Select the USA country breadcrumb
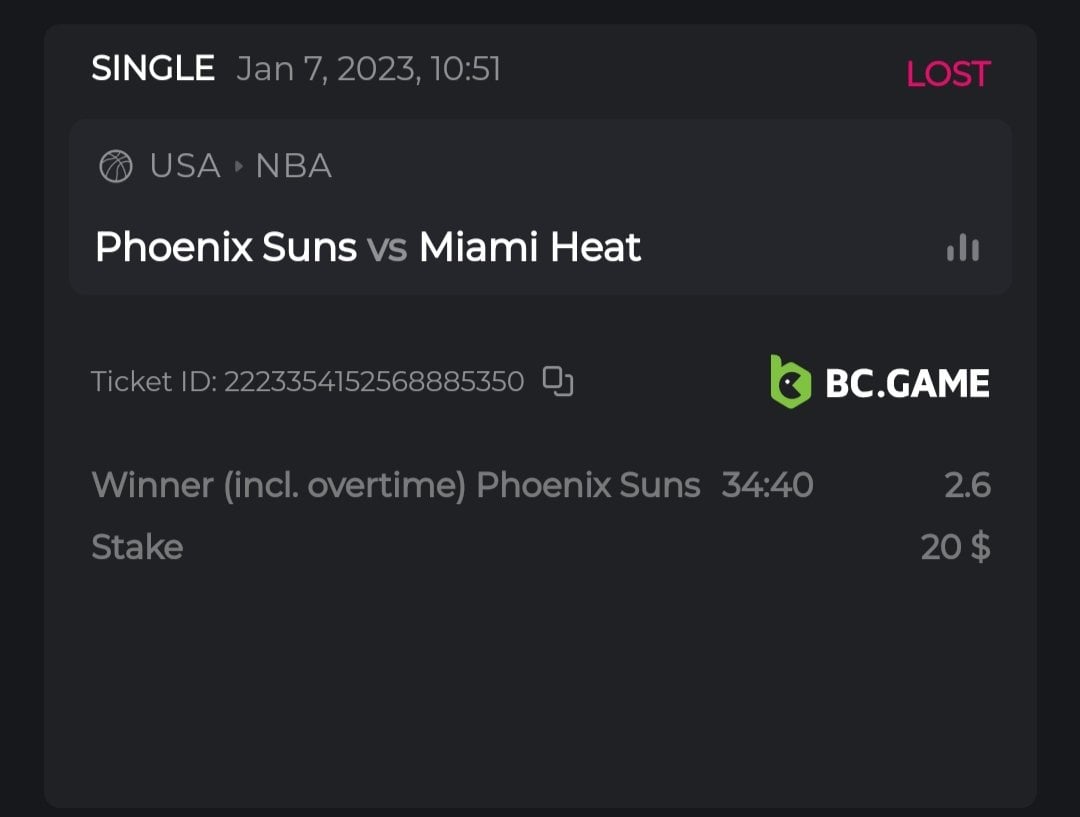Viewport: 1080px width, 817px height. [x=185, y=166]
